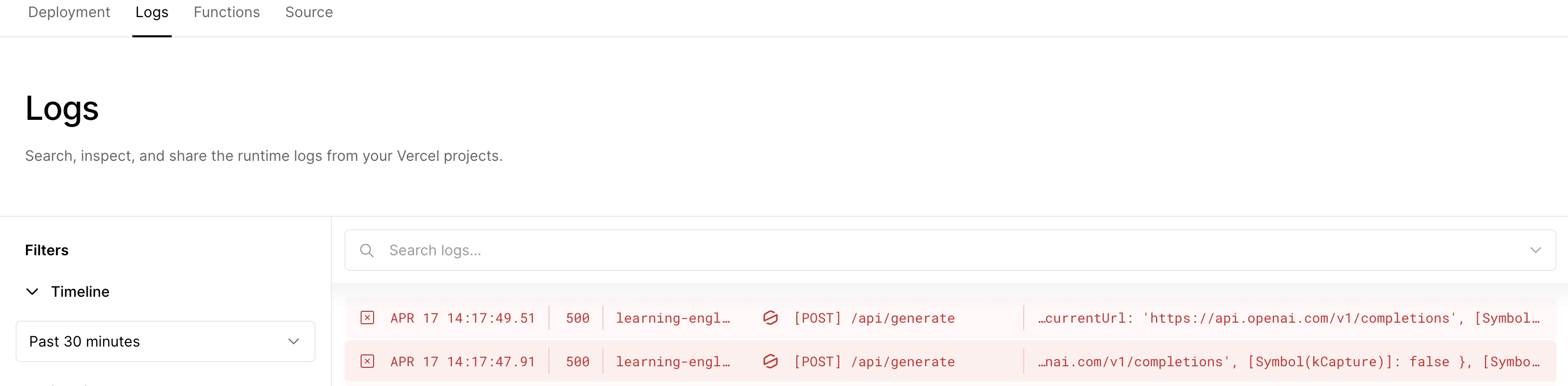The image size is (1568, 386).
Task: Click error icon on 14:17:47.91 log row
Action: 367,362
